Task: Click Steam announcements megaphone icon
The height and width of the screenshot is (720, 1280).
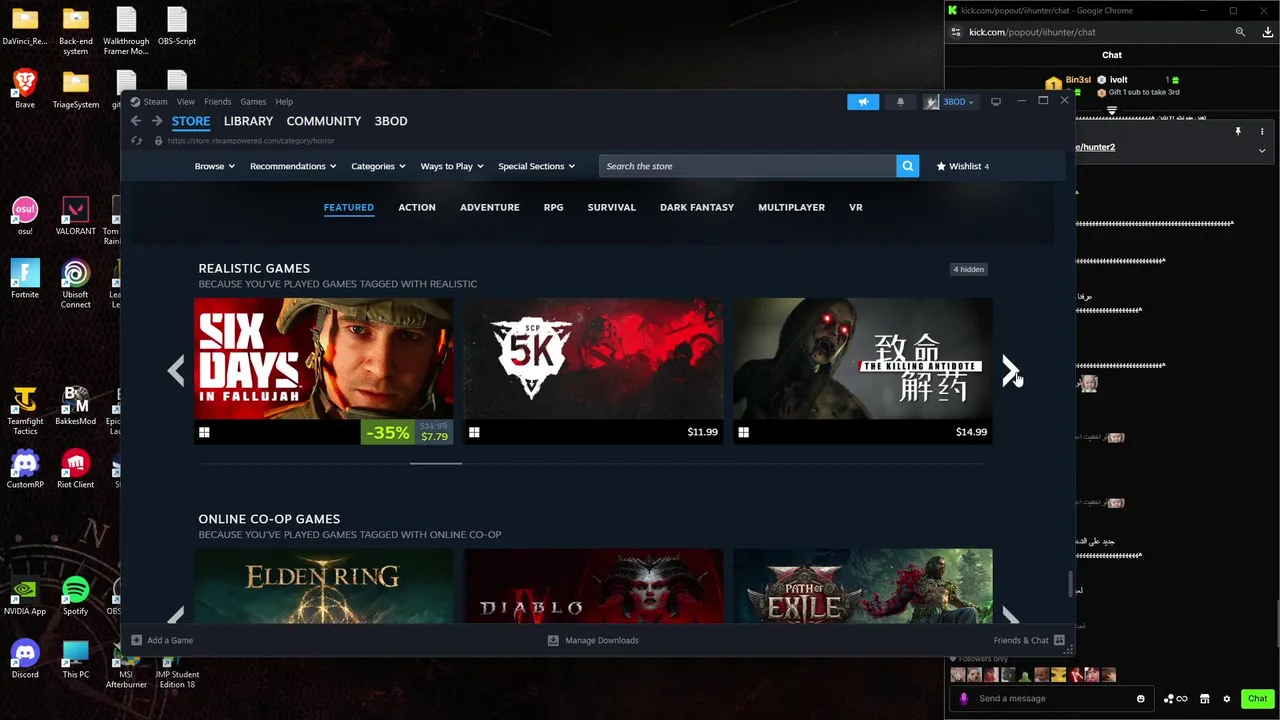Action: pos(863,101)
